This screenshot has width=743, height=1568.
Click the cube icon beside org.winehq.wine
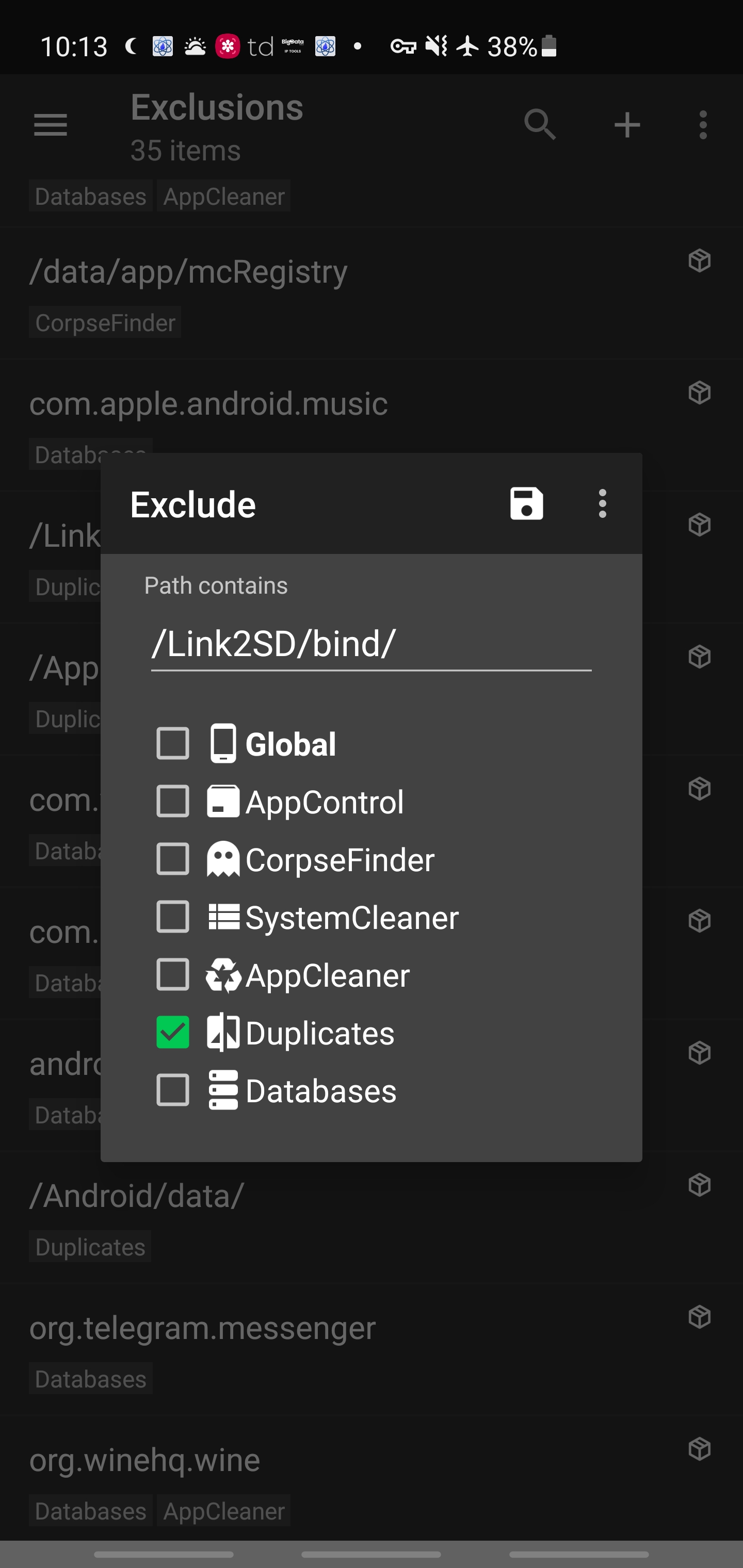(x=699, y=1449)
